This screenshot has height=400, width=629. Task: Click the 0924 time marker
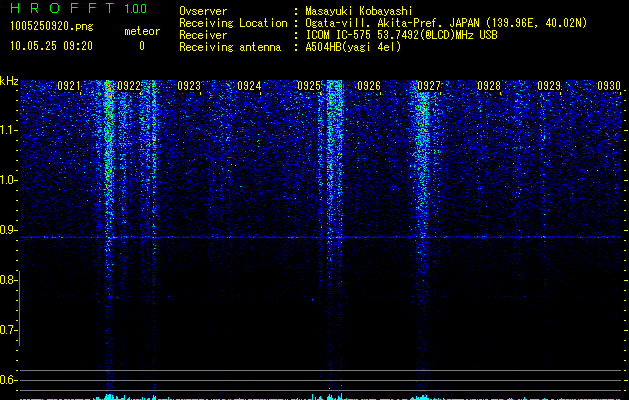249,86
